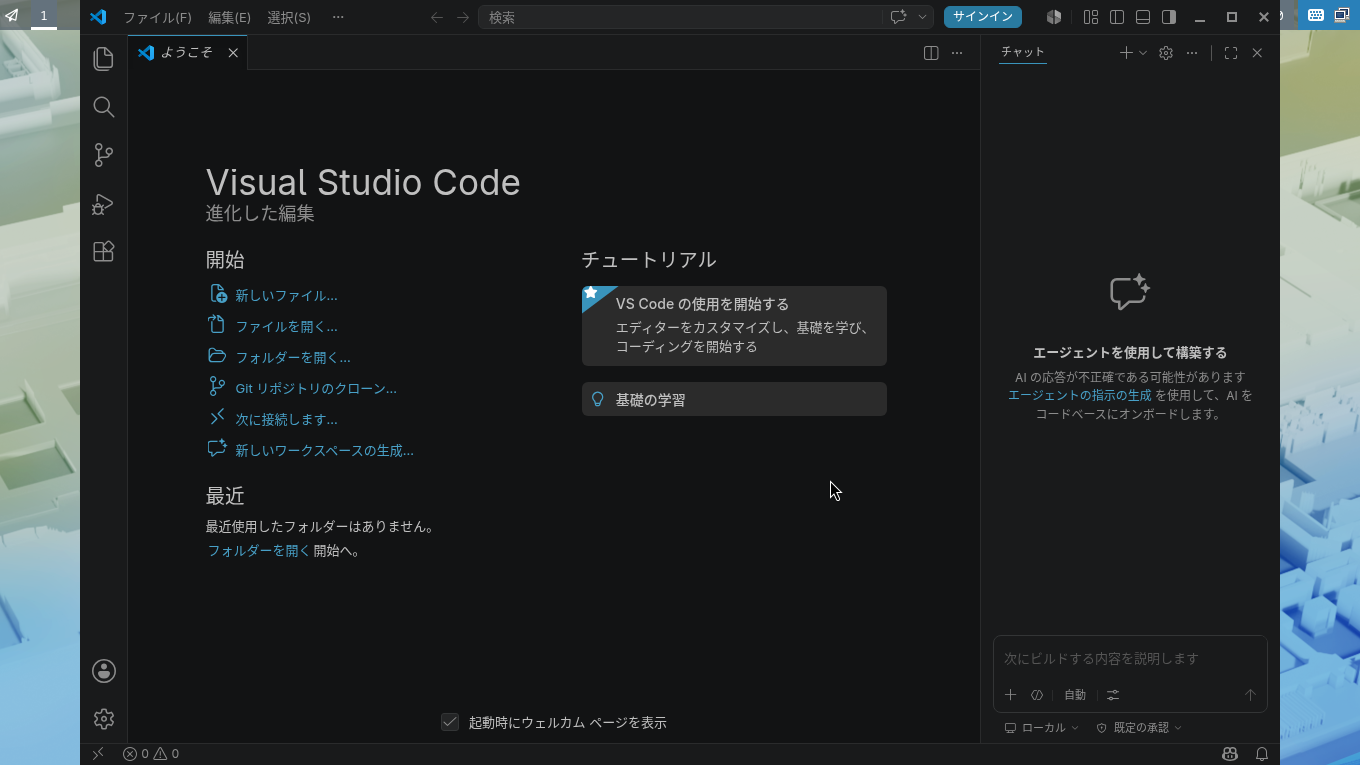Split the editor to the right
Image resolution: width=1360 pixels, height=765 pixels.
pyautogui.click(x=931, y=53)
